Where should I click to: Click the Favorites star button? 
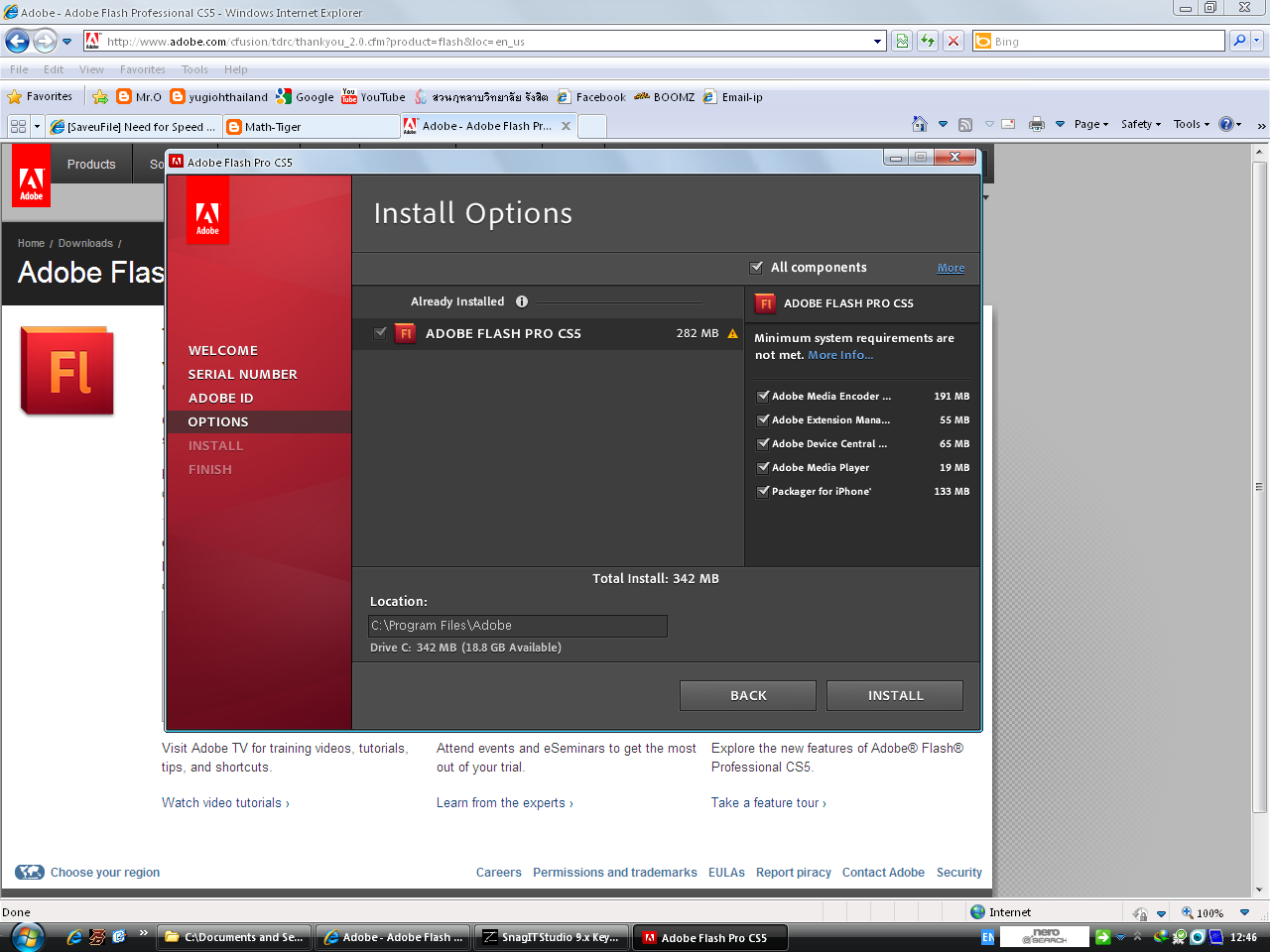click(40, 96)
